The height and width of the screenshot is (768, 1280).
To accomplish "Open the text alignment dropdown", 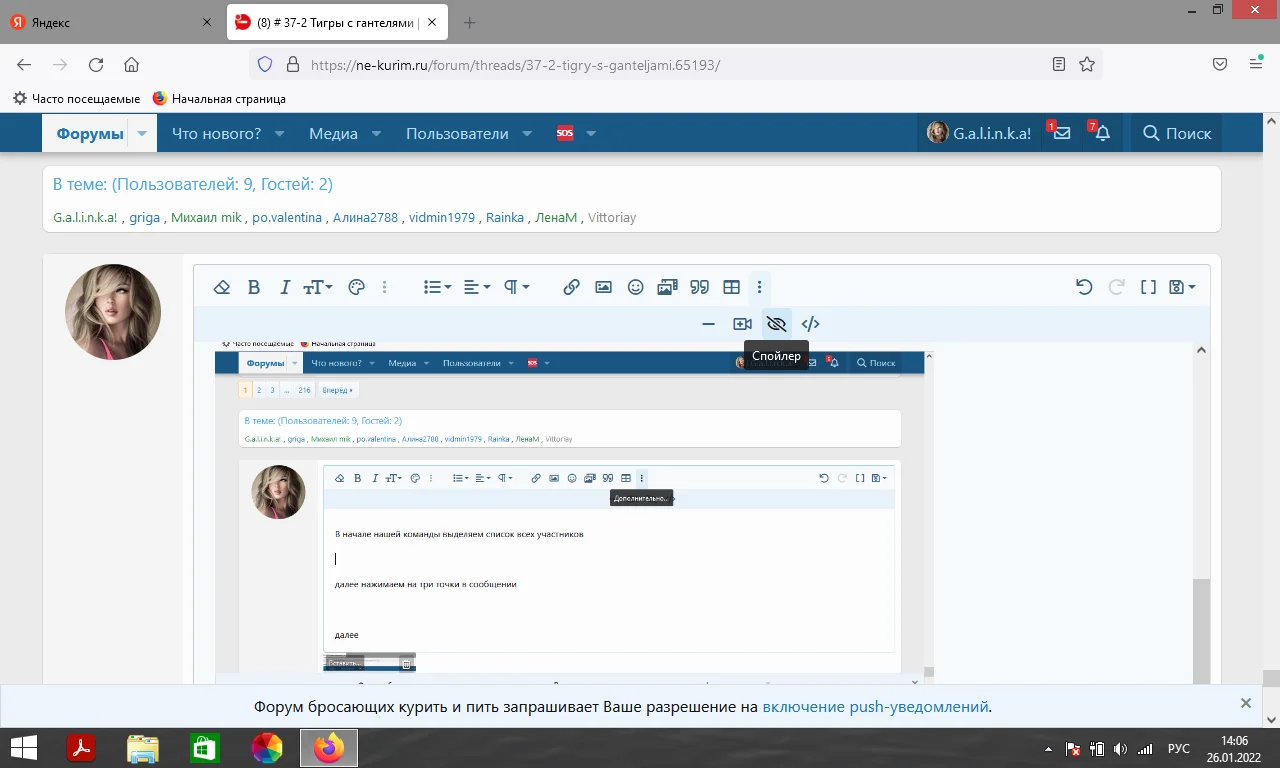I will click(477, 287).
